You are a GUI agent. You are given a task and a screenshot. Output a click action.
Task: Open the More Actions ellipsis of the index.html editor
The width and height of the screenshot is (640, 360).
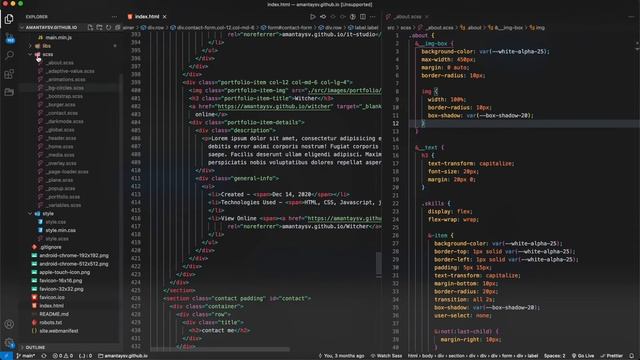(373, 17)
